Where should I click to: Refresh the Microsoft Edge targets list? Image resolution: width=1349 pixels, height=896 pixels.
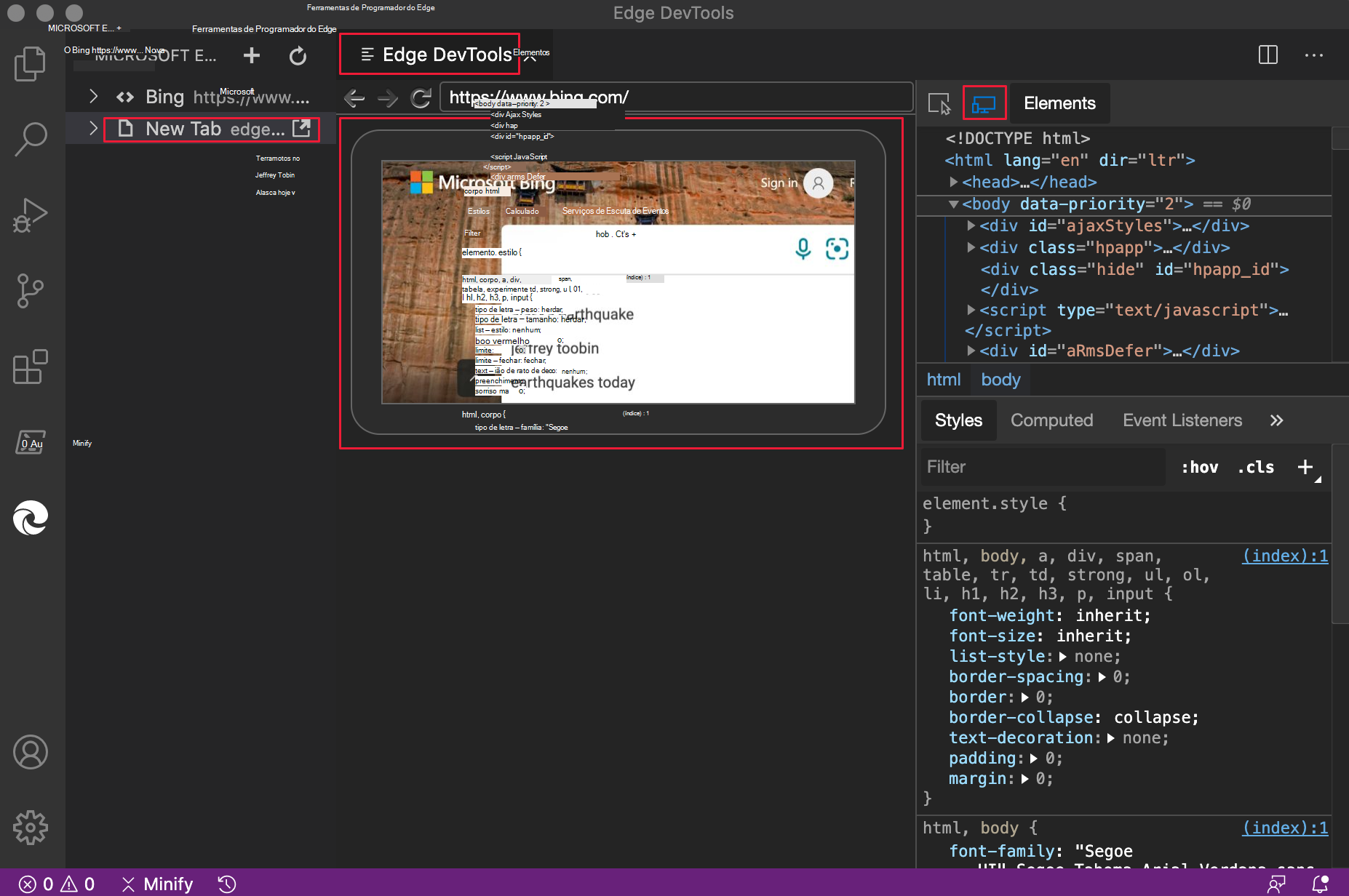(x=298, y=55)
